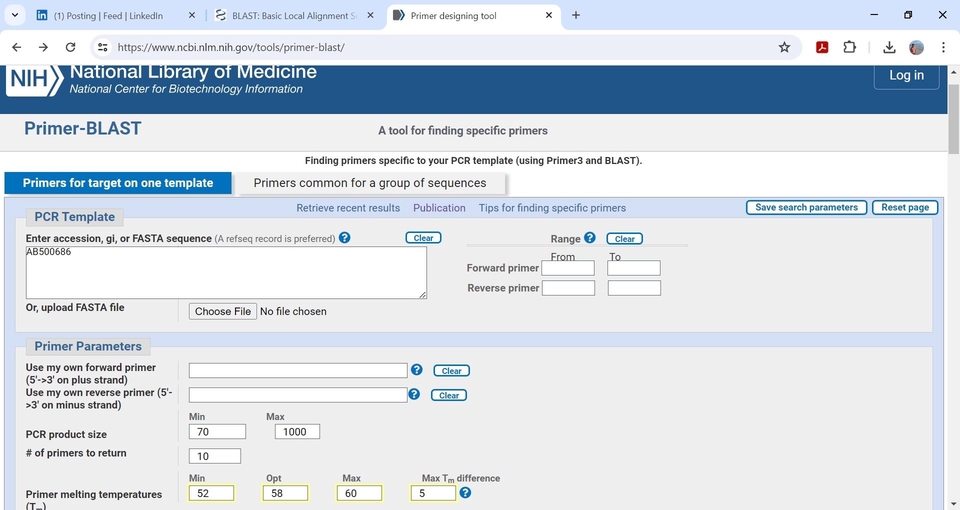Click the Adobe Acrobat extension icon
This screenshot has width=960, height=510.
tap(822, 47)
